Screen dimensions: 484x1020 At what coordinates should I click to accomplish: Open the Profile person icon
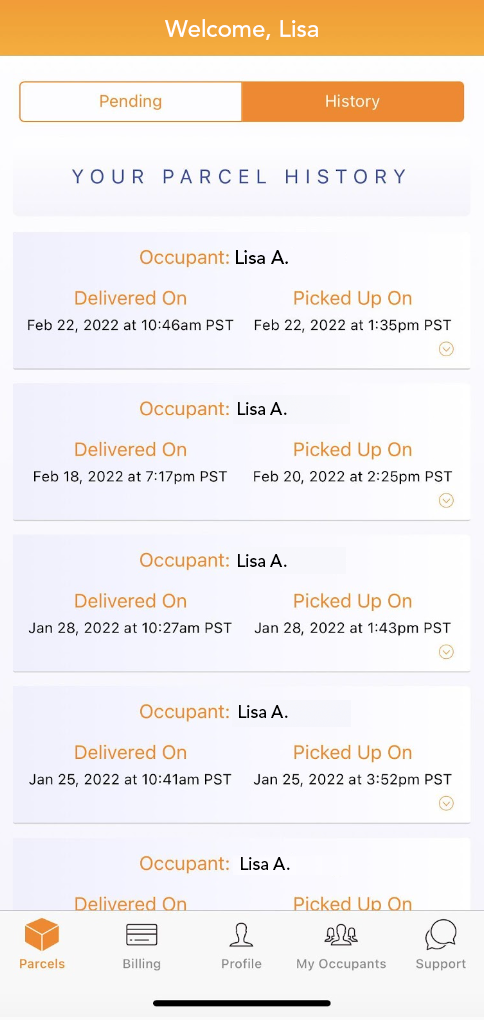[241, 935]
